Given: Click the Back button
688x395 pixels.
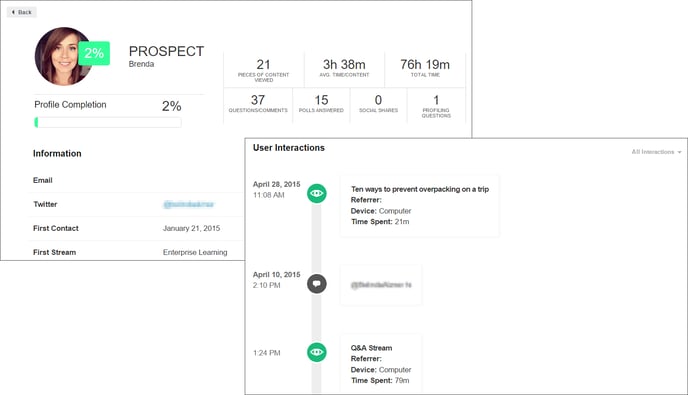Looking at the screenshot, I should [22, 12].
